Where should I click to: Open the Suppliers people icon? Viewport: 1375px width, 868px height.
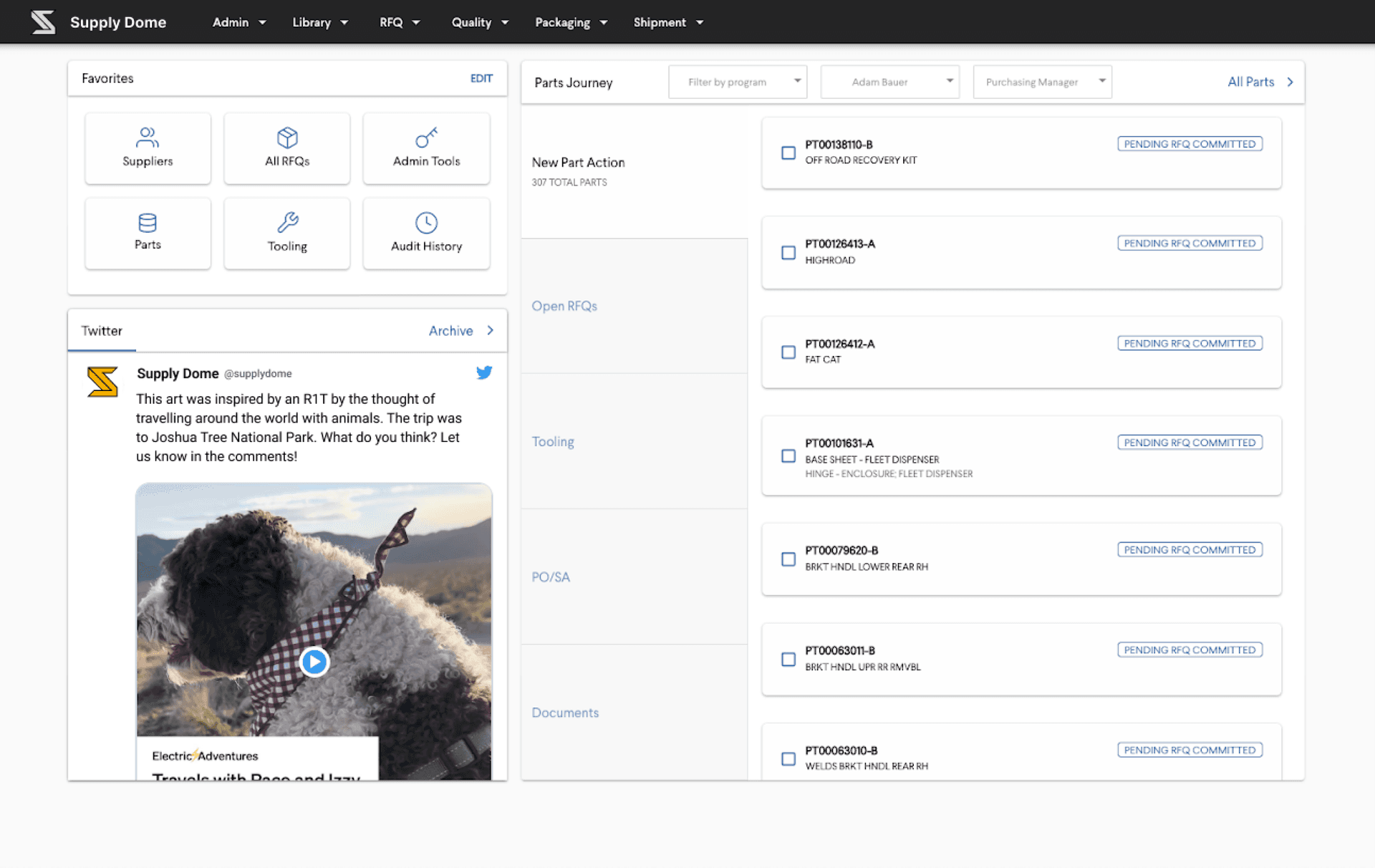148,137
